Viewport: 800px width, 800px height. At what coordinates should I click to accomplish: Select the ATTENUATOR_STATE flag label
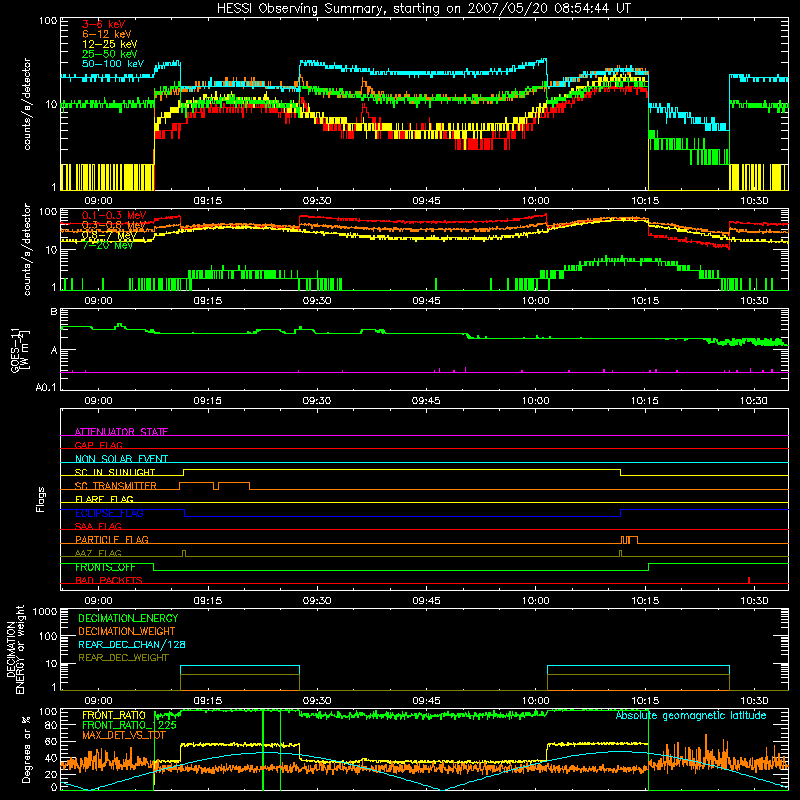tap(121, 432)
